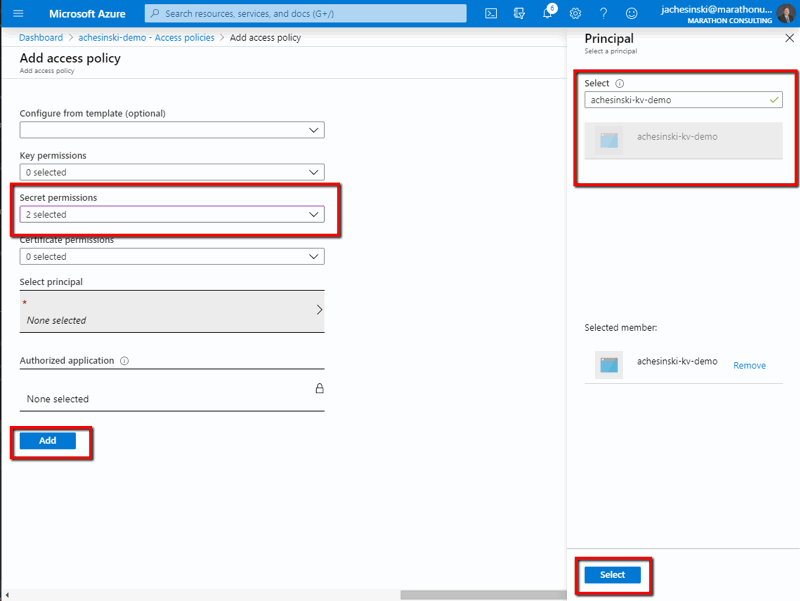Click the Remove link for selected member
This screenshot has height=601, width=800.
749,366
